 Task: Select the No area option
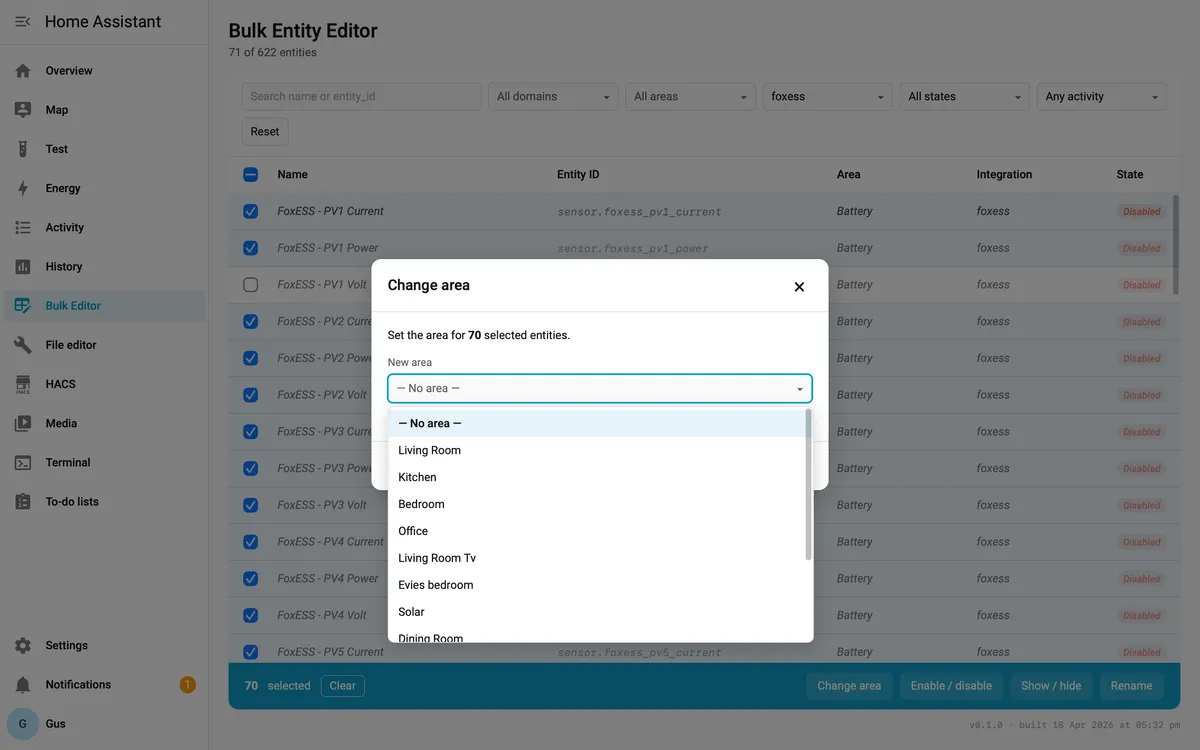597,424
